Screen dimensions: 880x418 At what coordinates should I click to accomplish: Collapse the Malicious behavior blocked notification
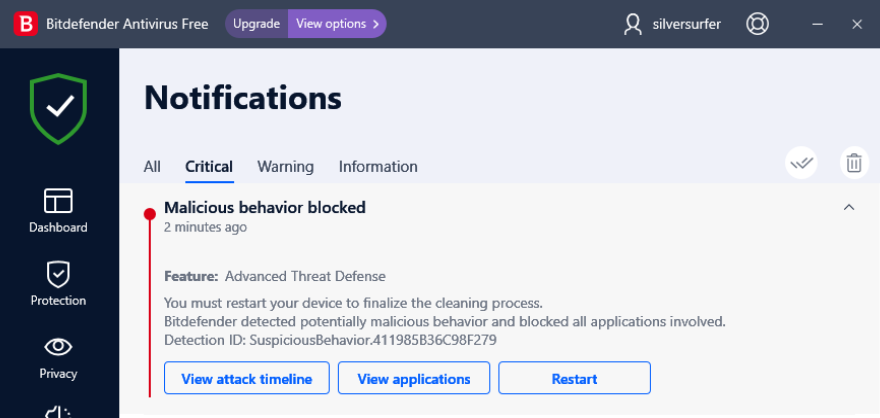tap(849, 208)
